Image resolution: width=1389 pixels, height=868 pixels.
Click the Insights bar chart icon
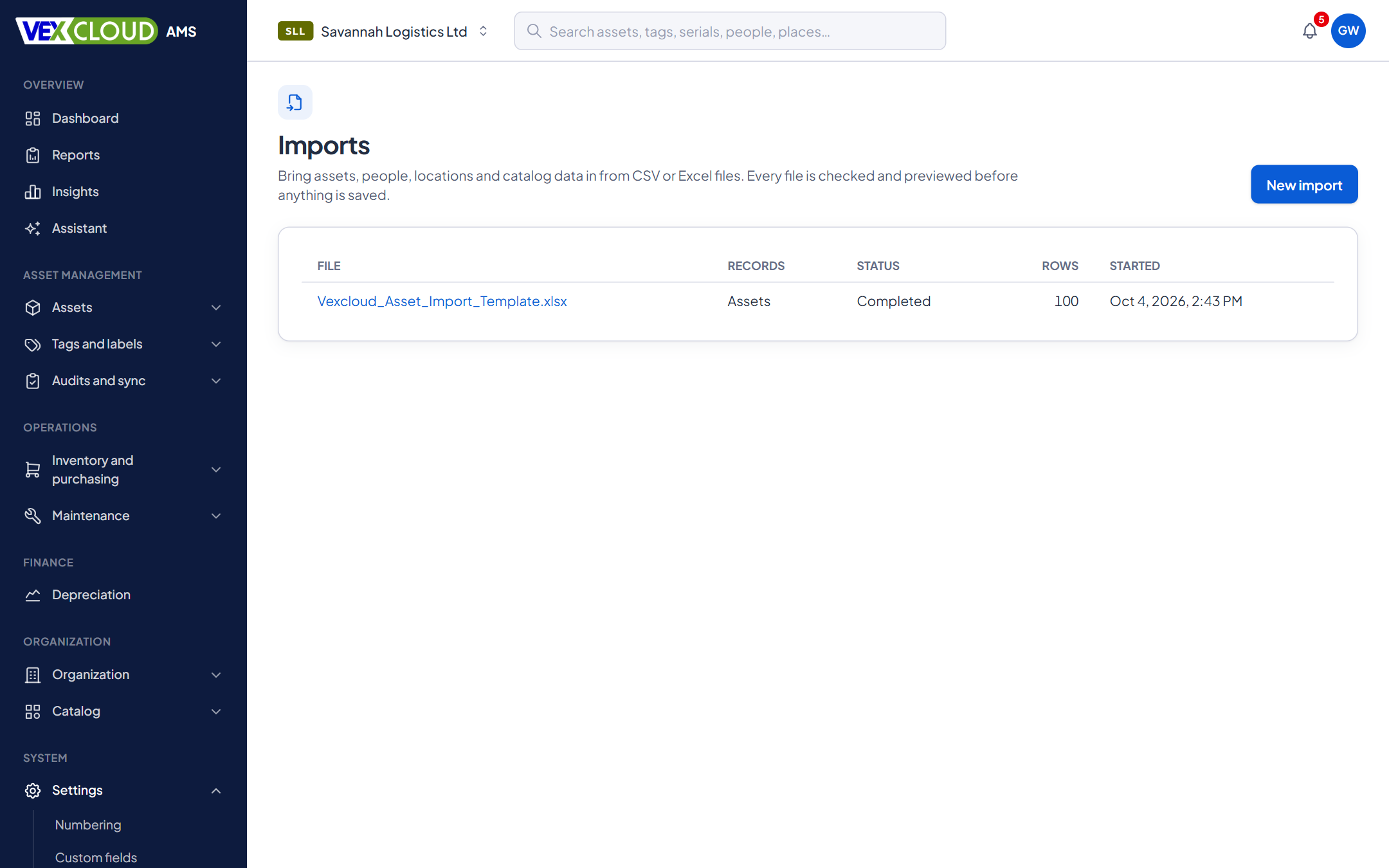click(x=33, y=192)
